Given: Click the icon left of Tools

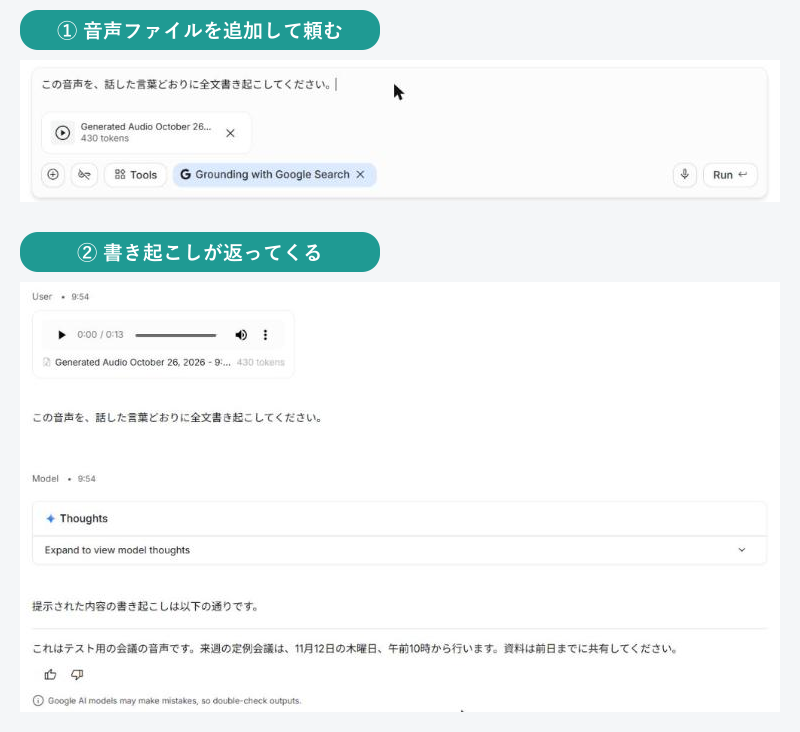Looking at the screenshot, I should tap(84, 174).
